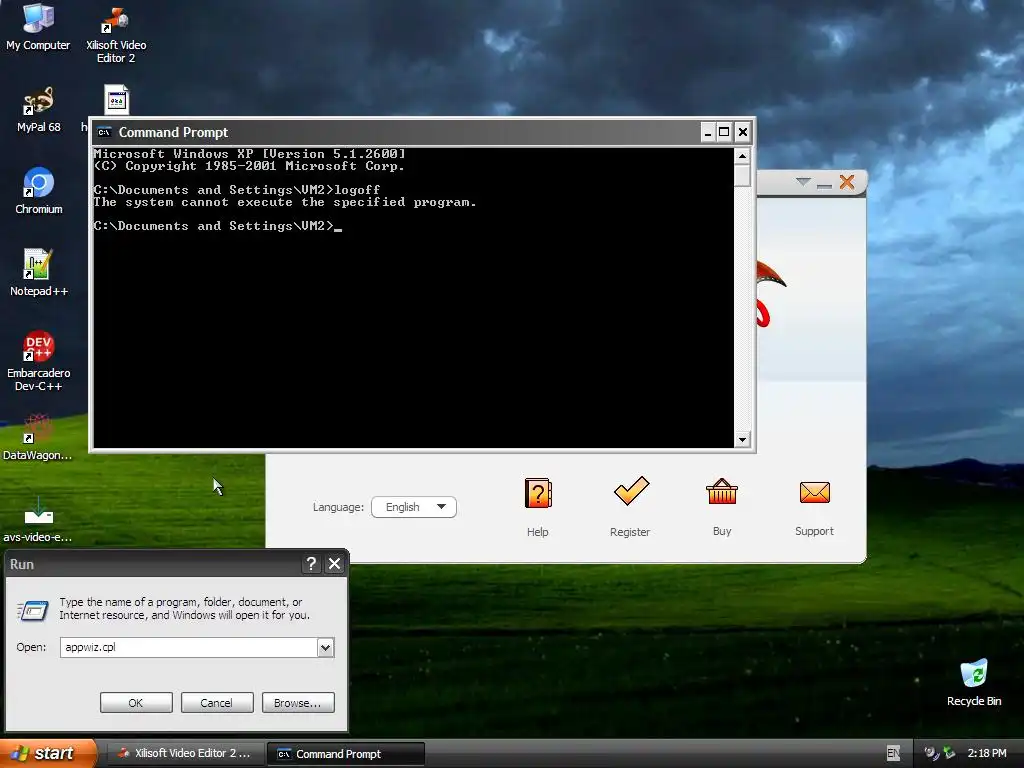
Task: Click the Run dialog title bar text
Action: point(22,564)
